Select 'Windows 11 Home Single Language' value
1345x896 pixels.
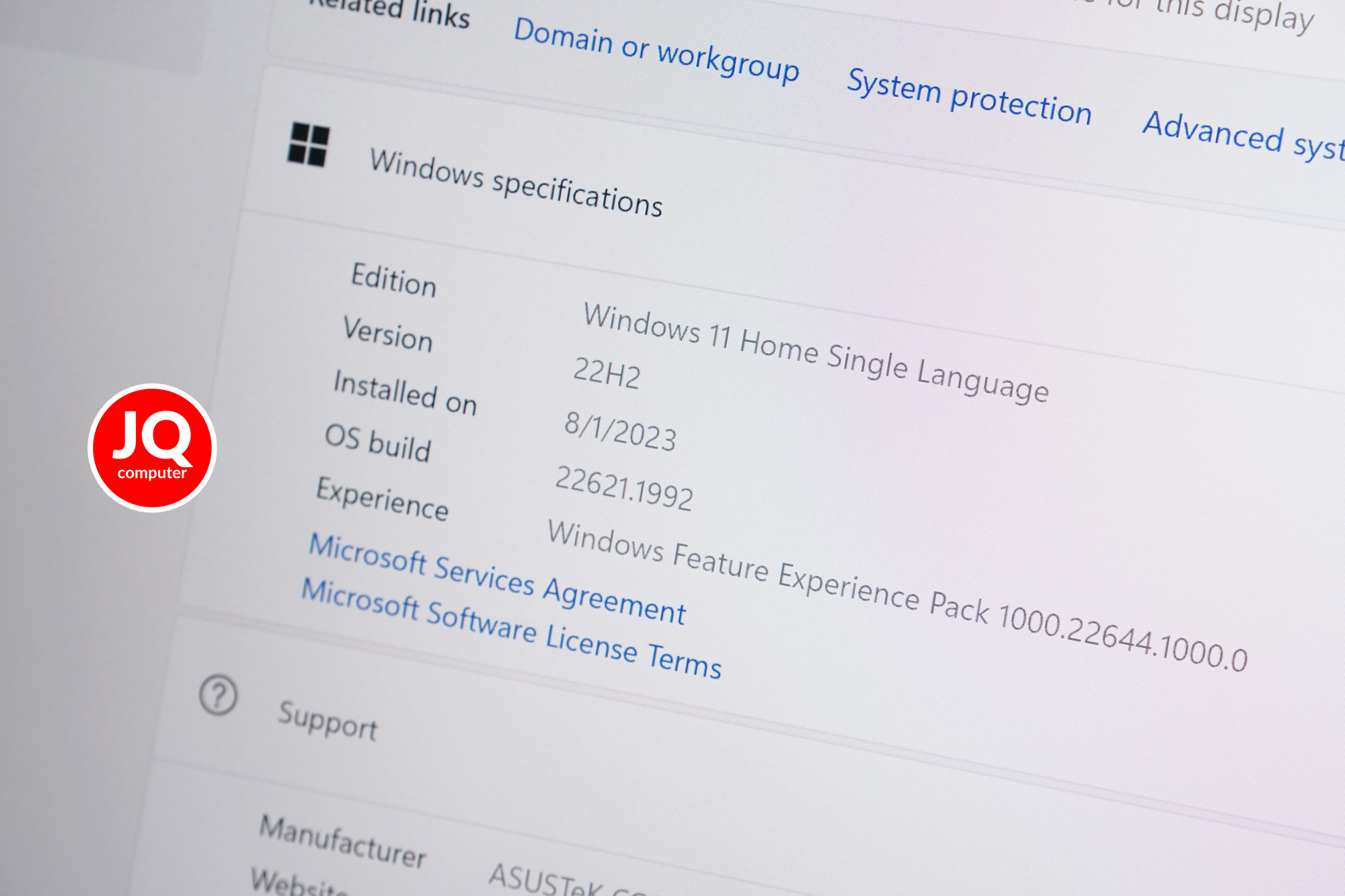click(x=816, y=352)
